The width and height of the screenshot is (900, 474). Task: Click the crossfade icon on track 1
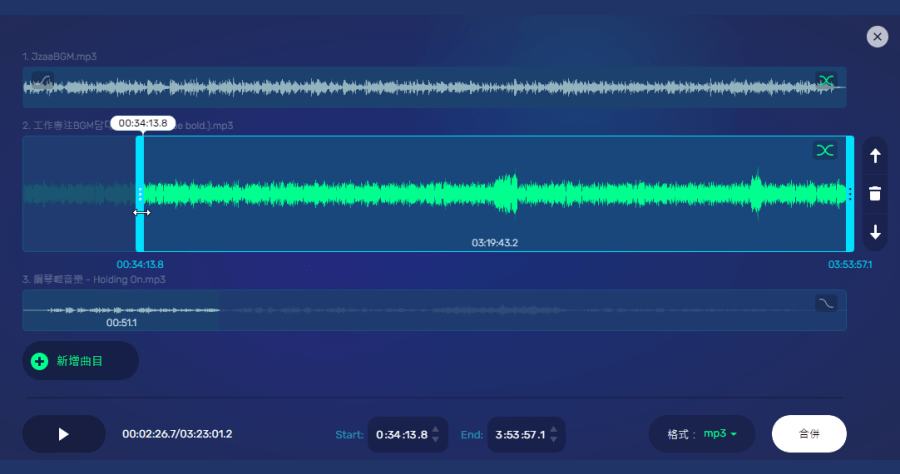(825, 80)
